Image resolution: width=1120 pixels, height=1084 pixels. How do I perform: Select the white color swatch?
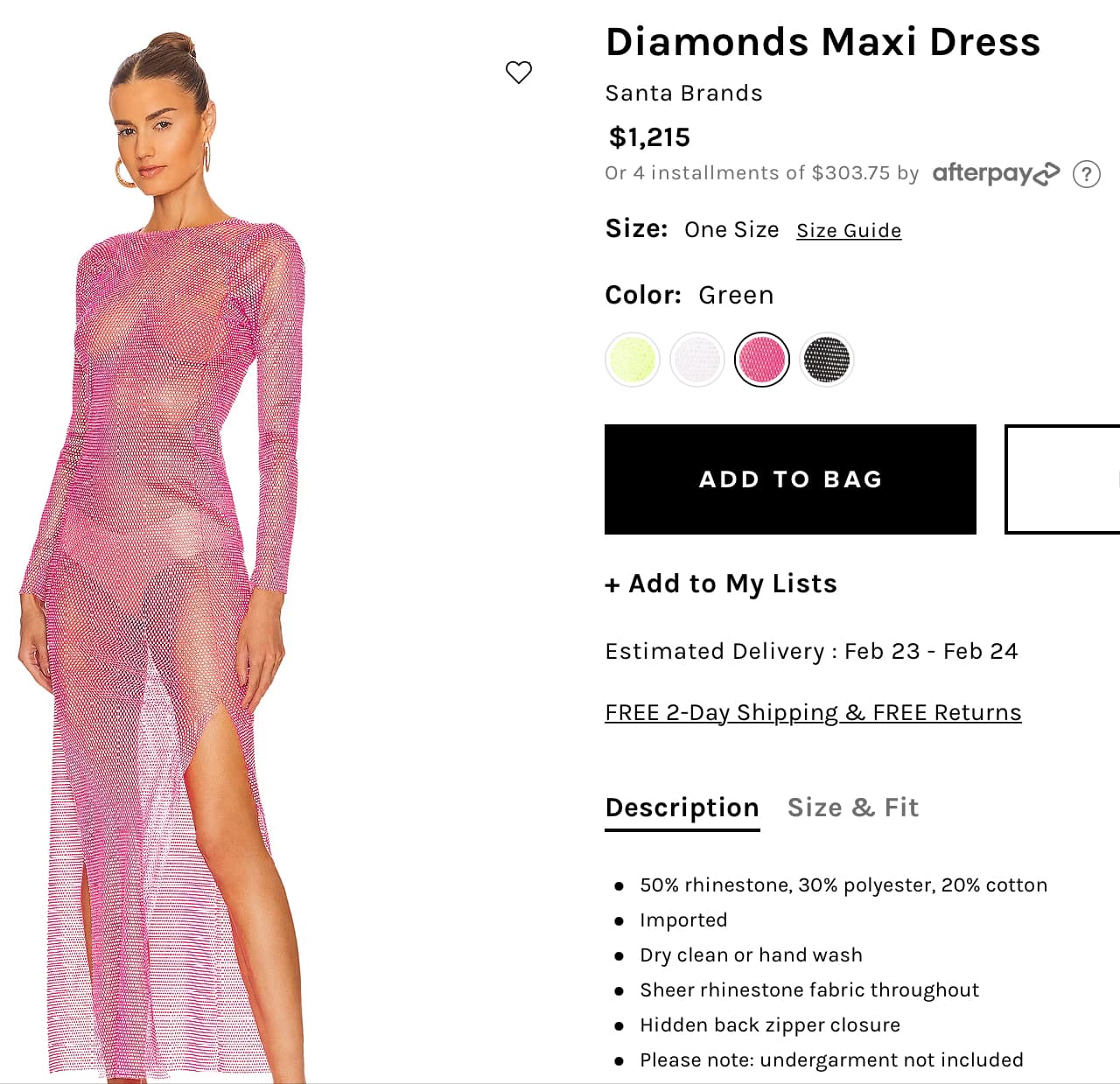697,360
